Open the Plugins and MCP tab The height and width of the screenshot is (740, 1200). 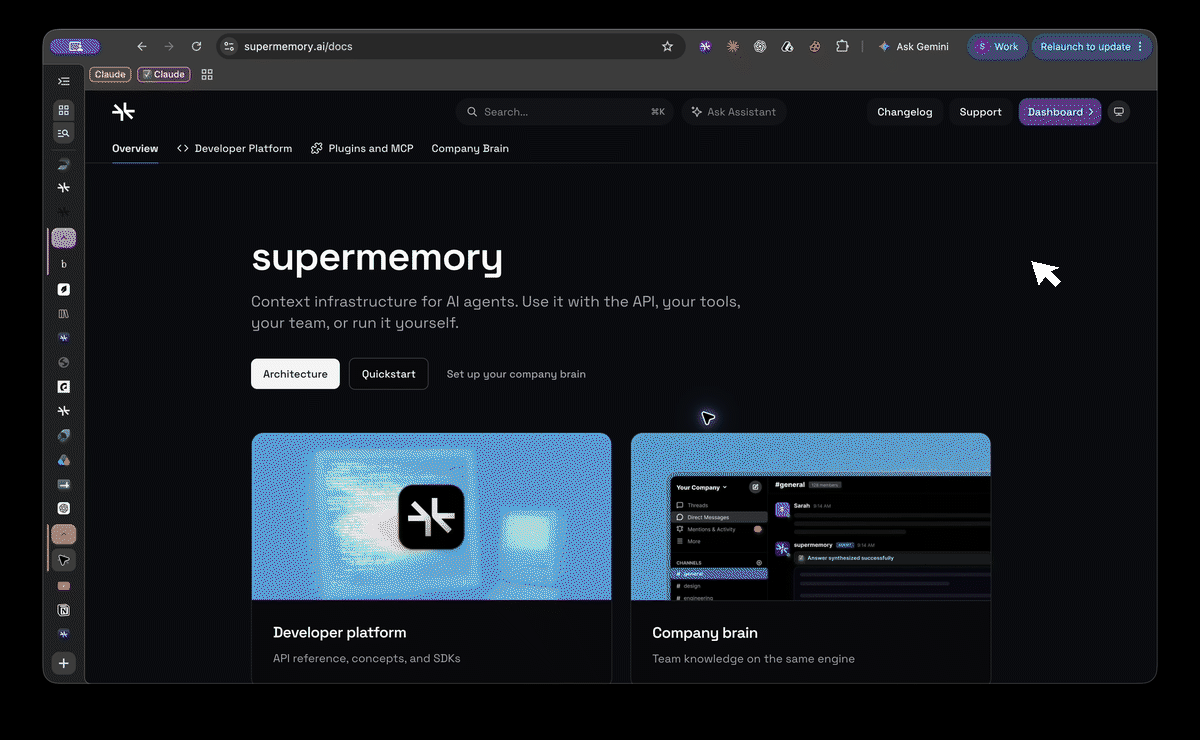coord(362,148)
